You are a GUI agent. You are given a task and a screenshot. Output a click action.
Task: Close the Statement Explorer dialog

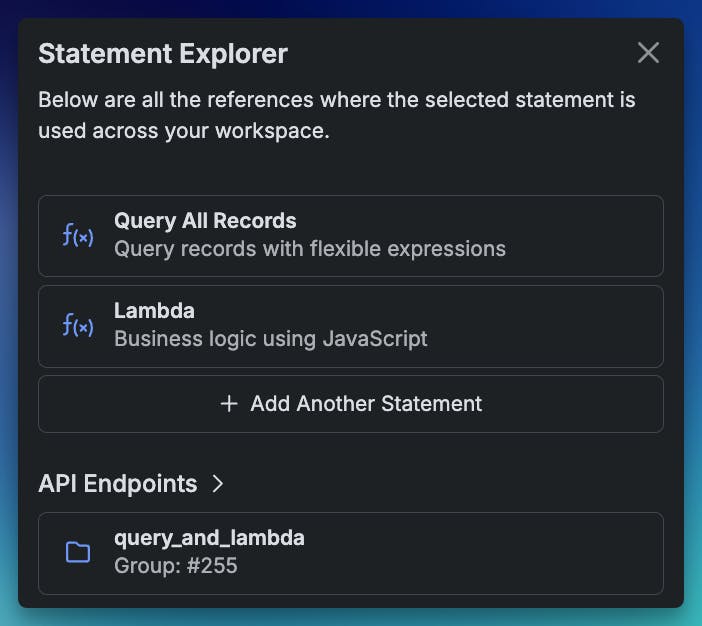click(648, 53)
